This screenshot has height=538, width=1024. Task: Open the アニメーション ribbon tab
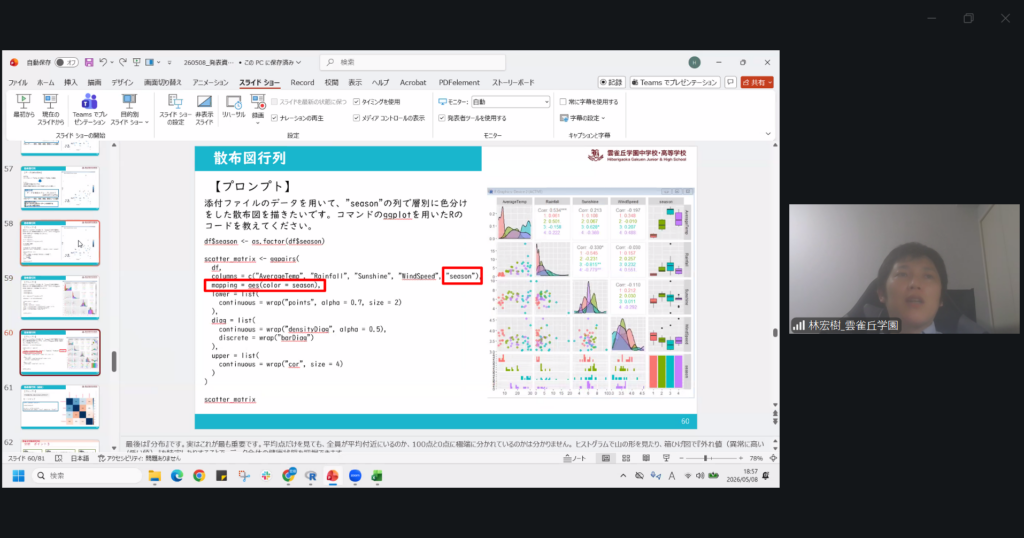[x=210, y=83]
